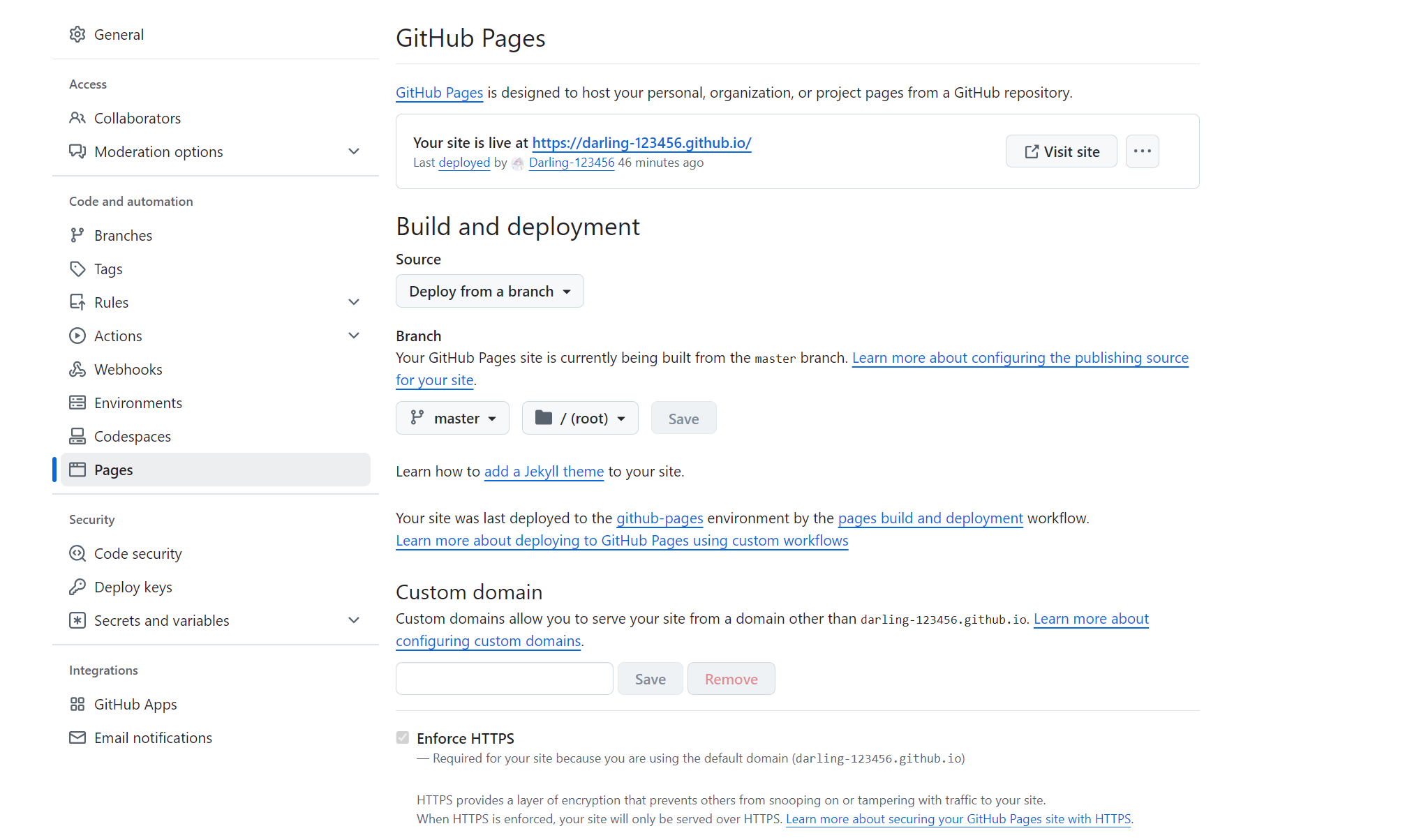Click the Visit site button
The width and height of the screenshot is (1405, 840).
tap(1061, 151)
